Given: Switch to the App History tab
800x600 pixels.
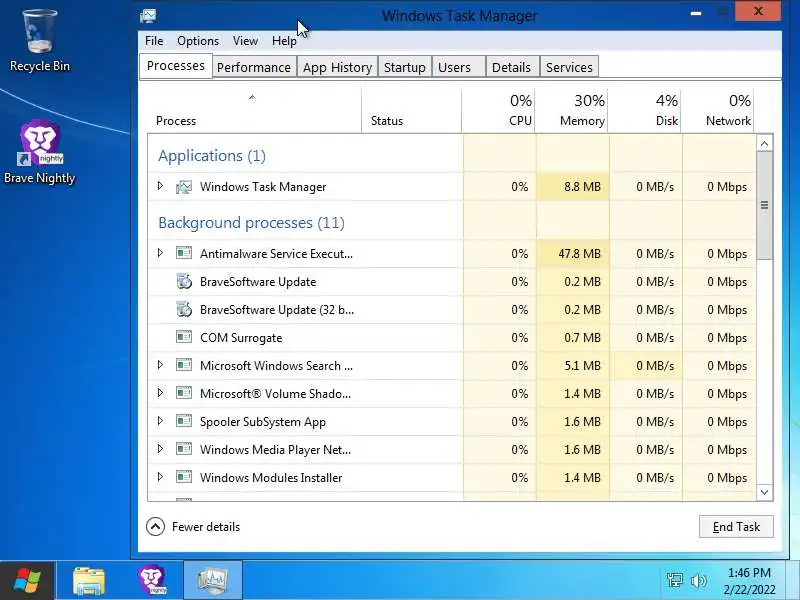Looking at the screenshot, I should coord(337,67).
